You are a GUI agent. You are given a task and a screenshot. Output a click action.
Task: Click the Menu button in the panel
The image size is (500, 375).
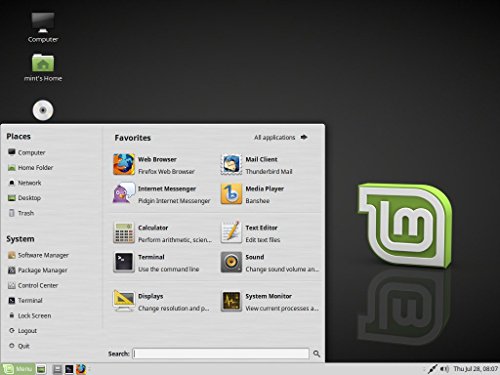click(x=18, y=369)
